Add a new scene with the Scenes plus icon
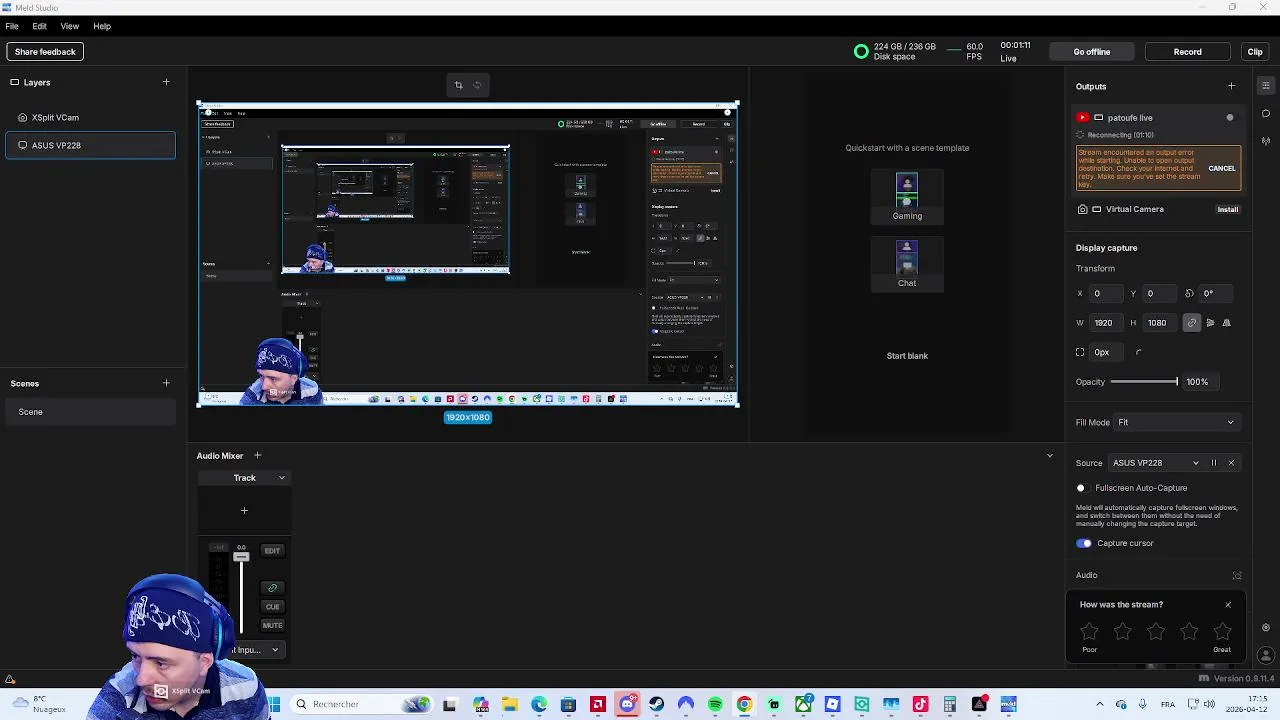 click(x=166, y=383)
